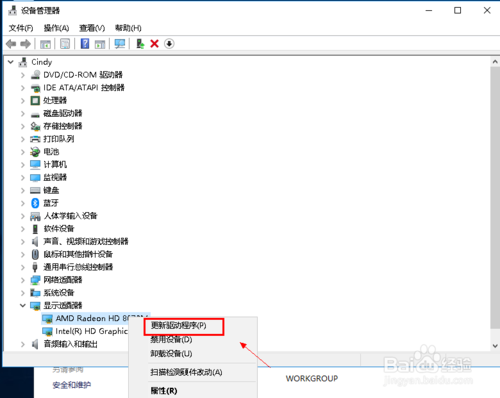Select the 鼠标和其他指针设备 mouse icon

35,254
